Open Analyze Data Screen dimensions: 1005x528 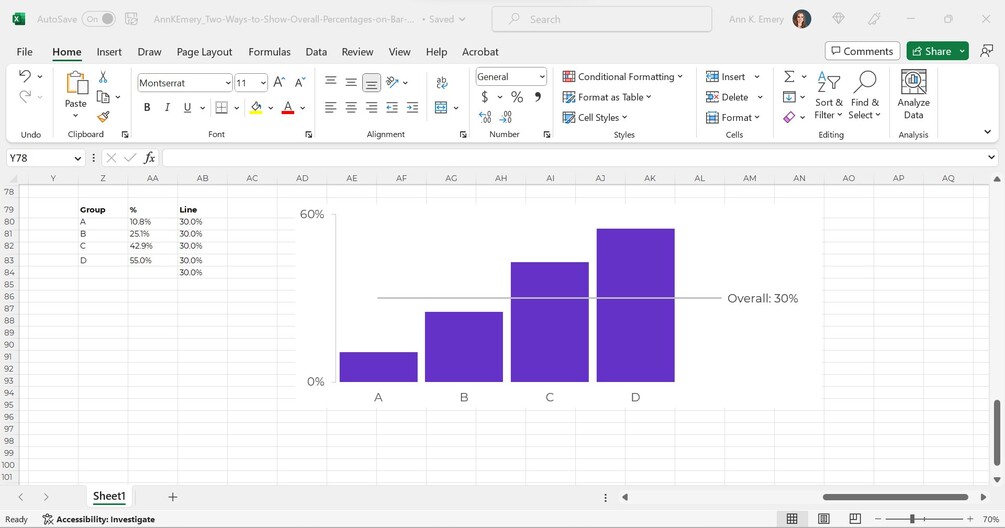(x=913, y=95)
